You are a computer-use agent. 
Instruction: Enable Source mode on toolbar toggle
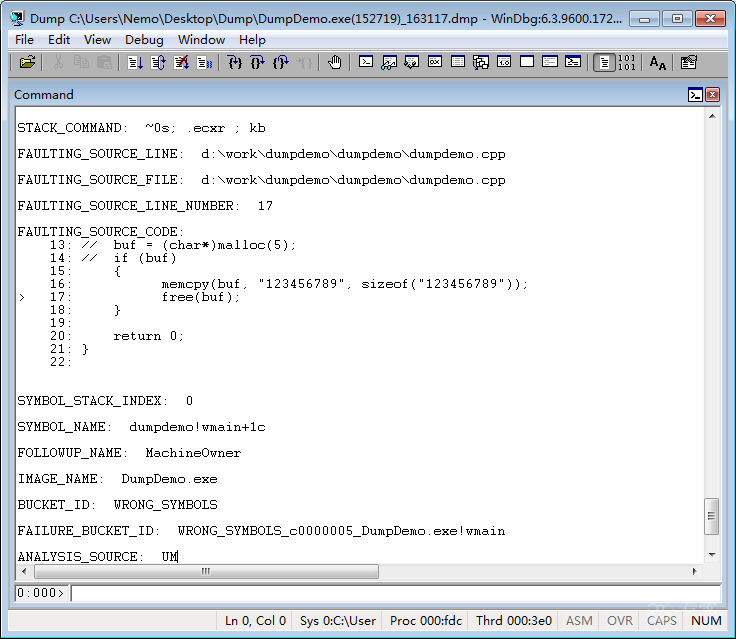pos(604,62)
